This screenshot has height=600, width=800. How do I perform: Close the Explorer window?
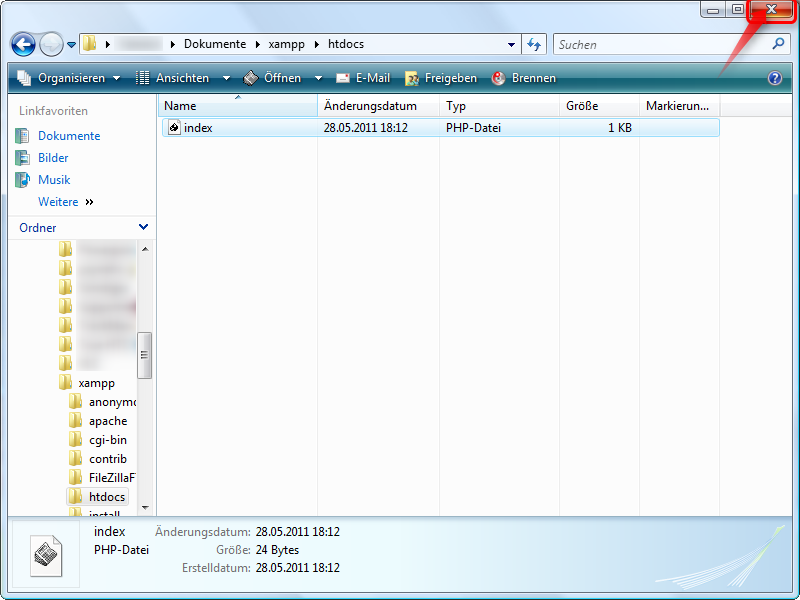pyautogui.click(x=771, y=10)
